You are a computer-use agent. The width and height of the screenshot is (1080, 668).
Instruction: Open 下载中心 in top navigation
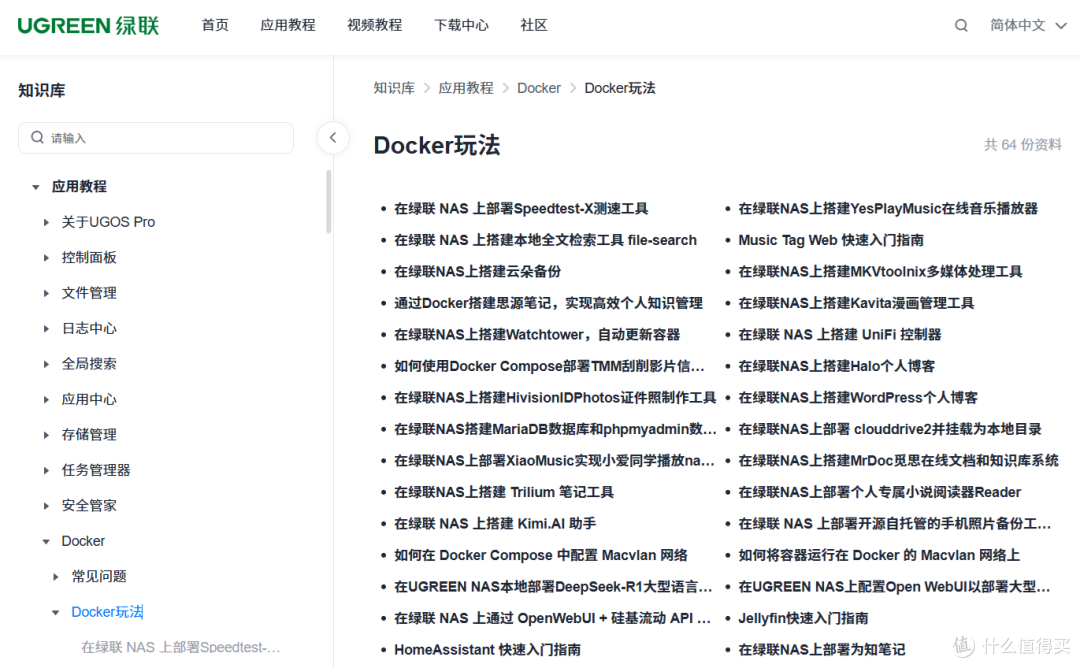click(461, 25)
